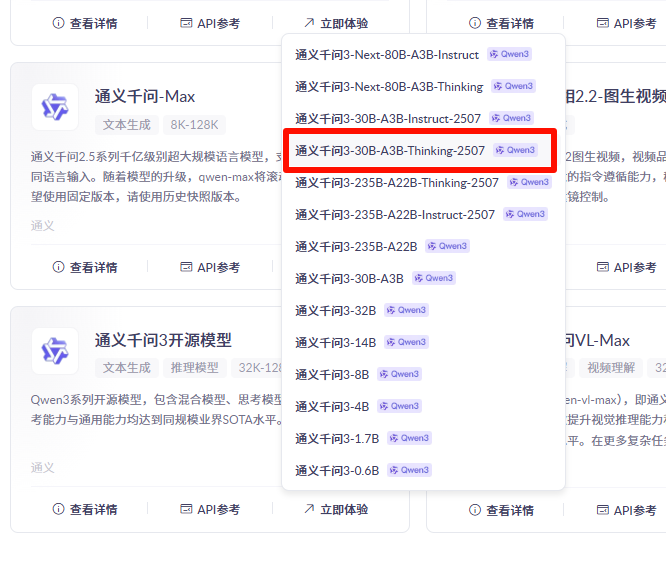Pick 通义千问3-30B-A3B without a suffix
Viewport: 666px width, 565px height.
[423, 278]
